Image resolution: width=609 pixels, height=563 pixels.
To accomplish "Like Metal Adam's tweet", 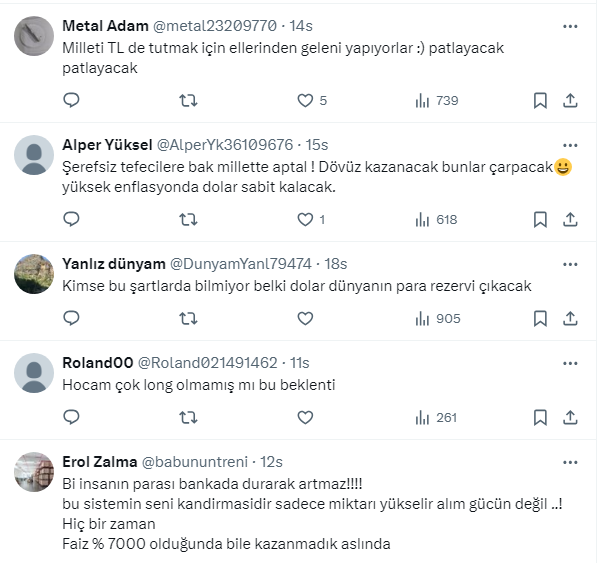I will pos(306,100).
